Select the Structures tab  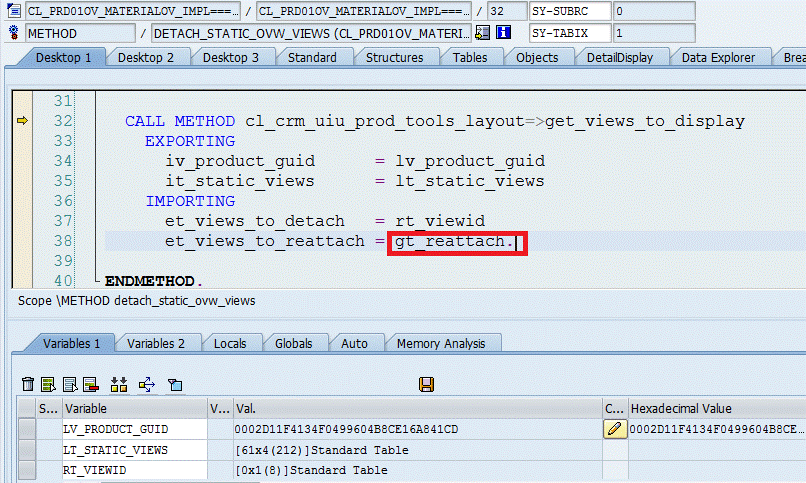[394, 58]
